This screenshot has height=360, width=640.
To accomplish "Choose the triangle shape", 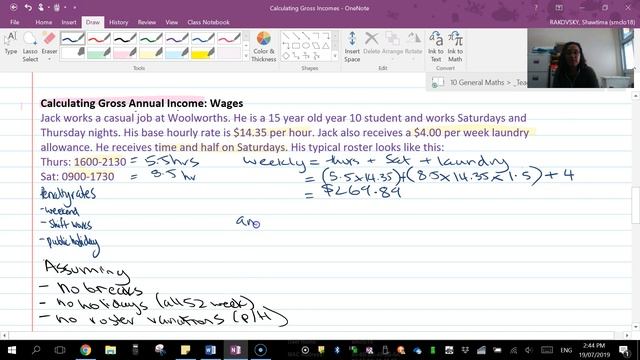I will pyautogui.click(x=325, y=46).
